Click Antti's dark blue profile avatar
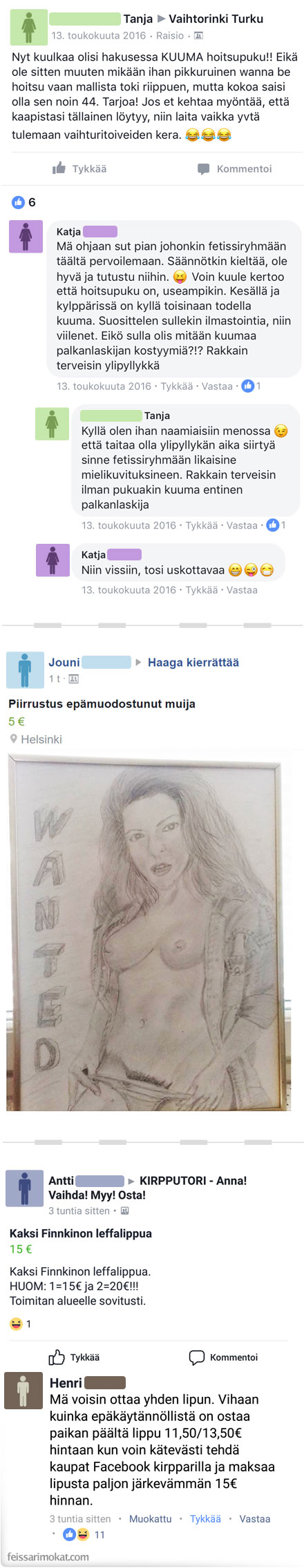 click(25, 1189)
